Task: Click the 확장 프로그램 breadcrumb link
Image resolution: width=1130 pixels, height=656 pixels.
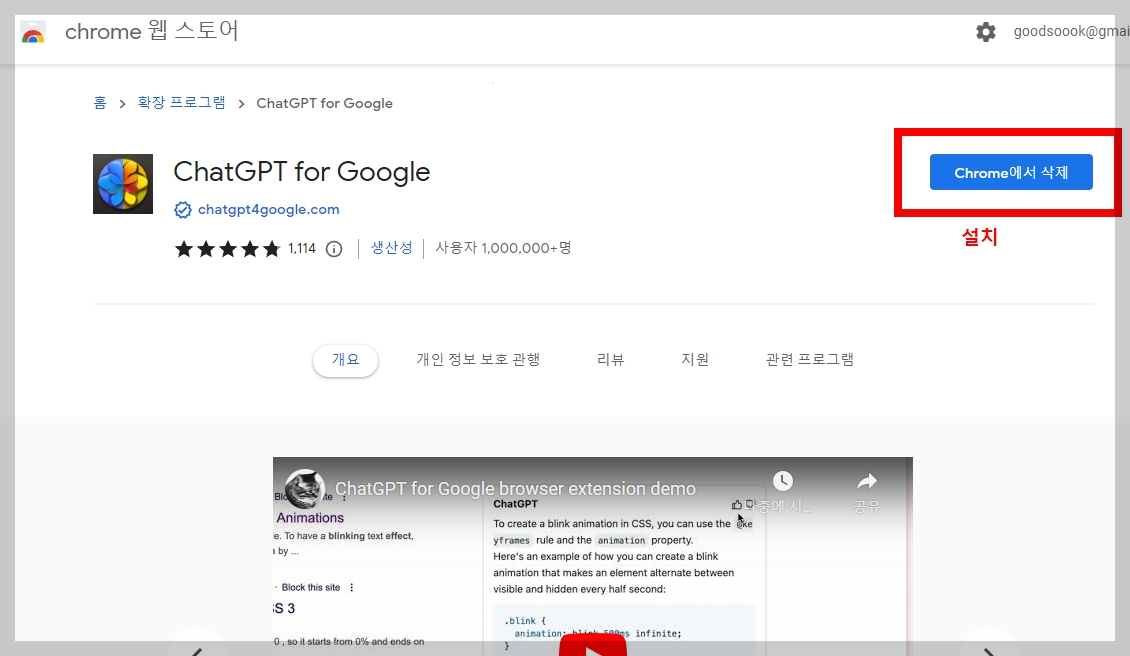Action: click(x=181, y=103)
